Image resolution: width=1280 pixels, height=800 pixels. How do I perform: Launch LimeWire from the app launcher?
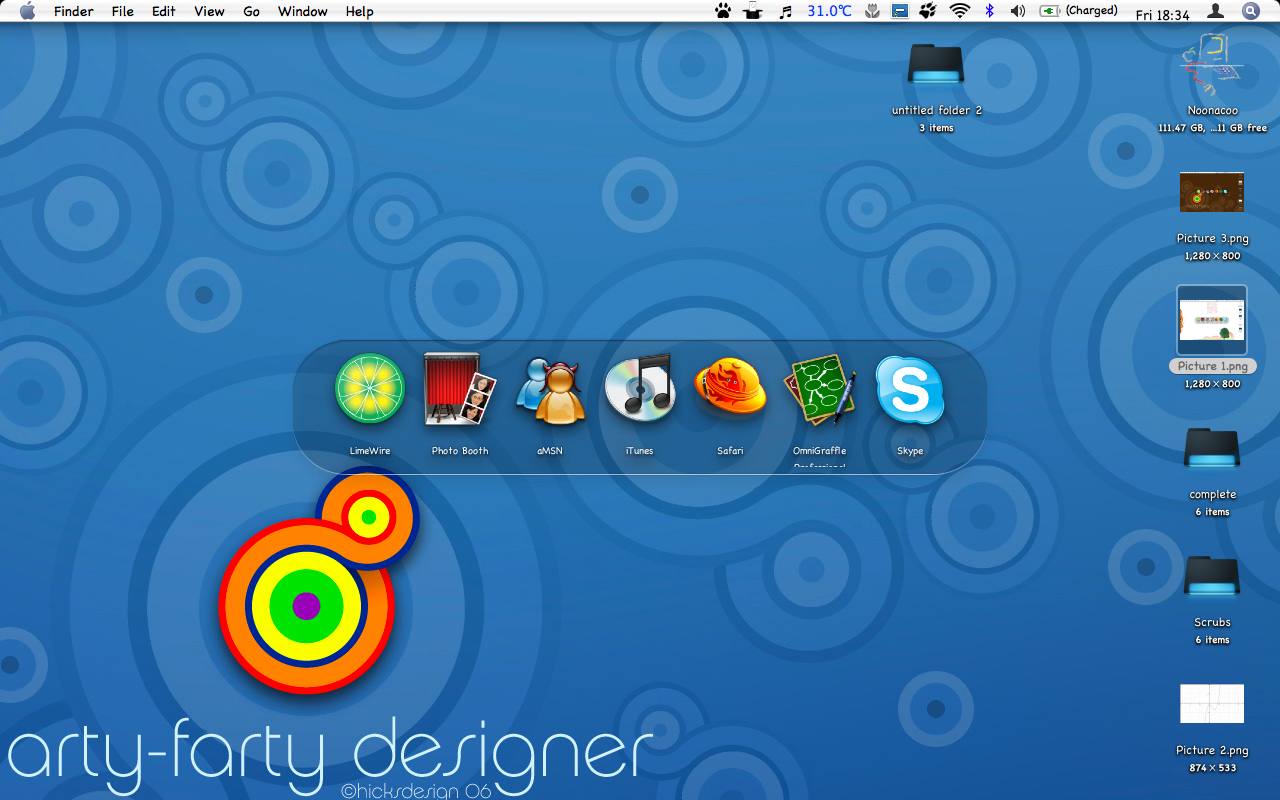[x=370, y=388]
